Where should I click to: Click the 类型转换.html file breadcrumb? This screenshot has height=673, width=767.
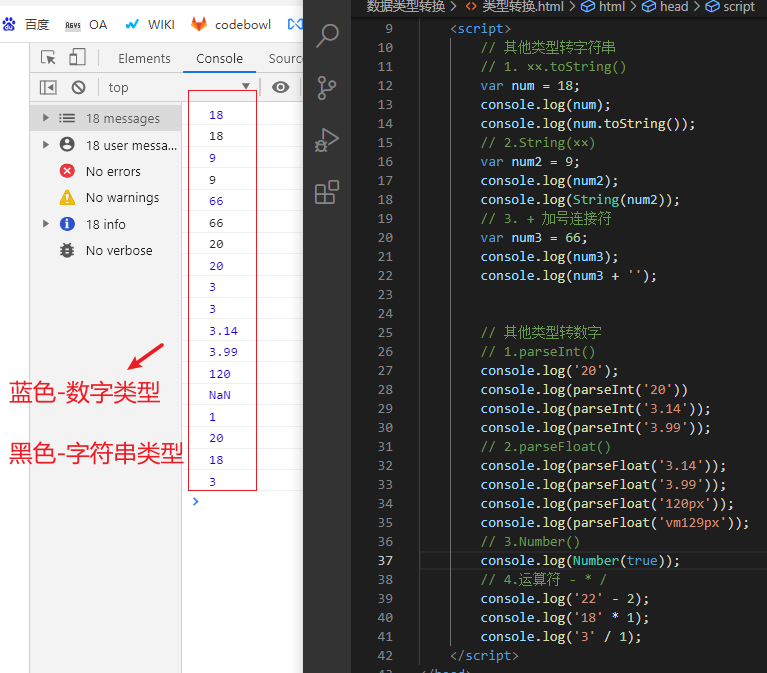515,6
